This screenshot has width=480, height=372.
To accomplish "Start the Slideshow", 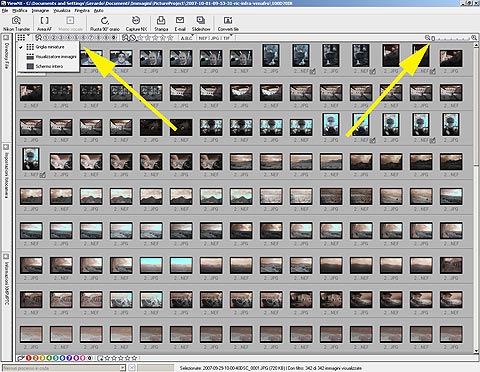I will (201, 24).
